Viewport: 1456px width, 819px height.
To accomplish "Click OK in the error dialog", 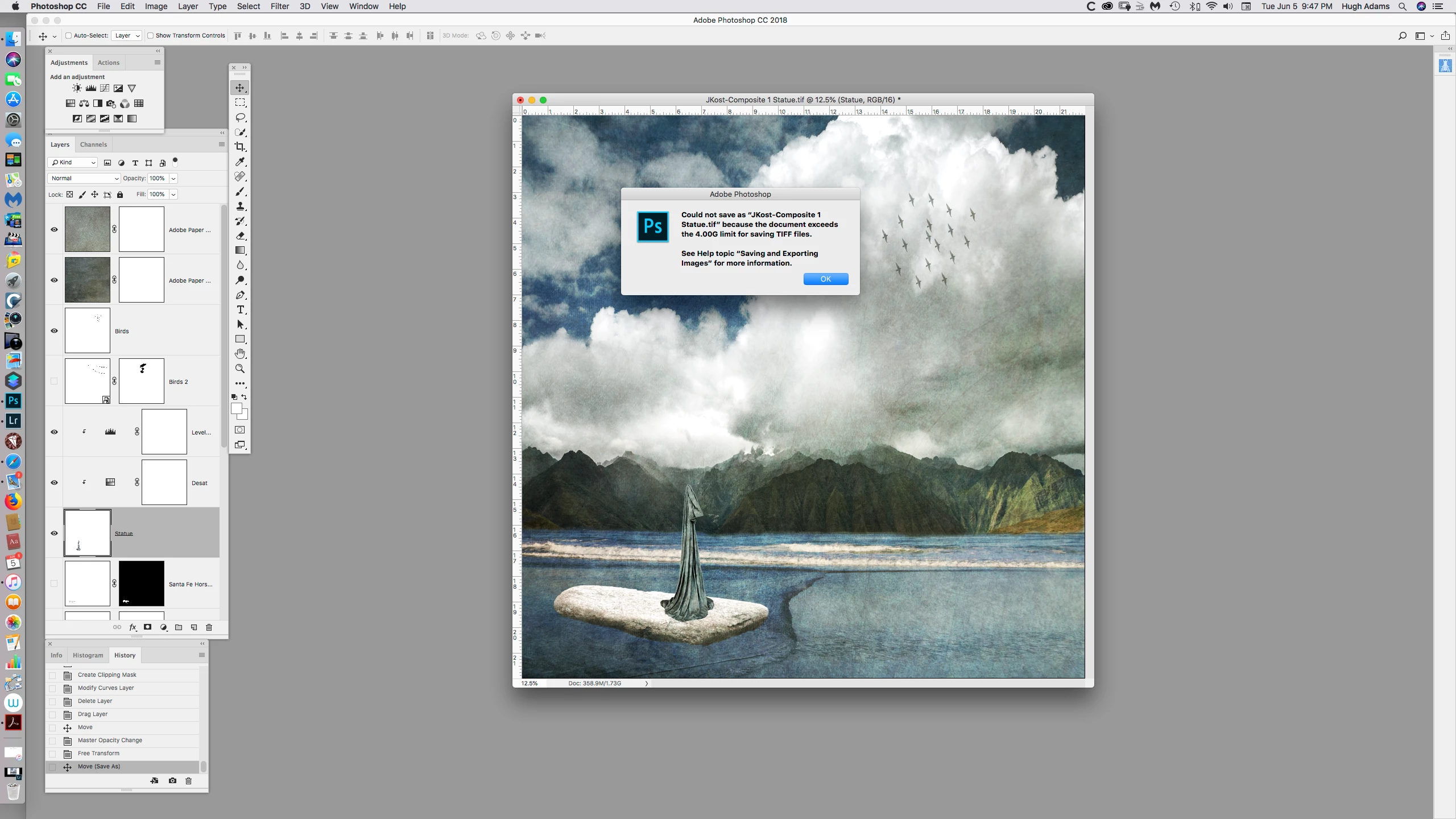I will coord(825,279).
